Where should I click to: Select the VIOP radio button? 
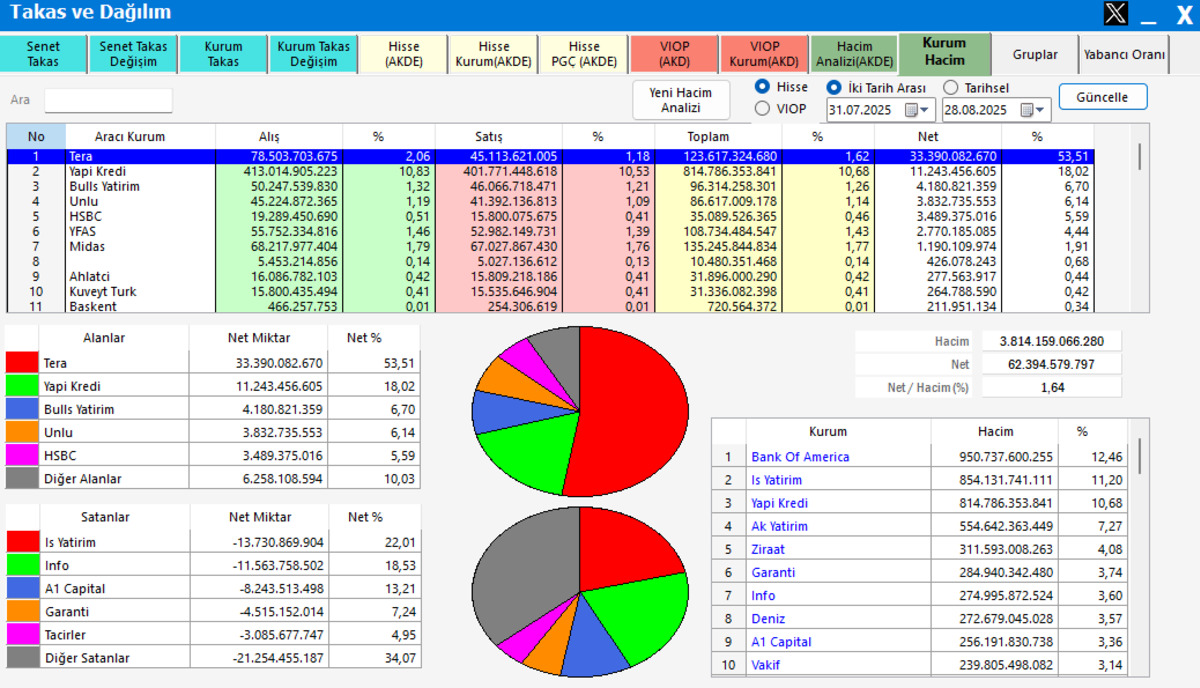tap(763, 108)
